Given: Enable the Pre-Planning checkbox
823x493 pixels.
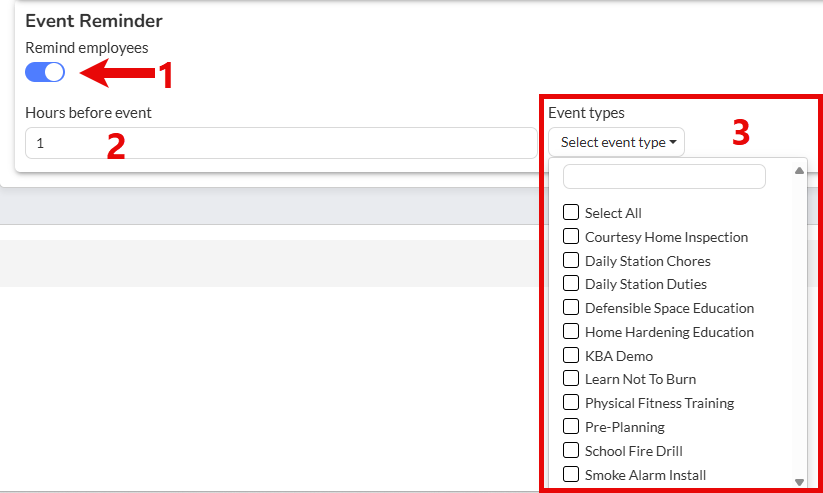Looking at the screenshot, I should (571, 426).
